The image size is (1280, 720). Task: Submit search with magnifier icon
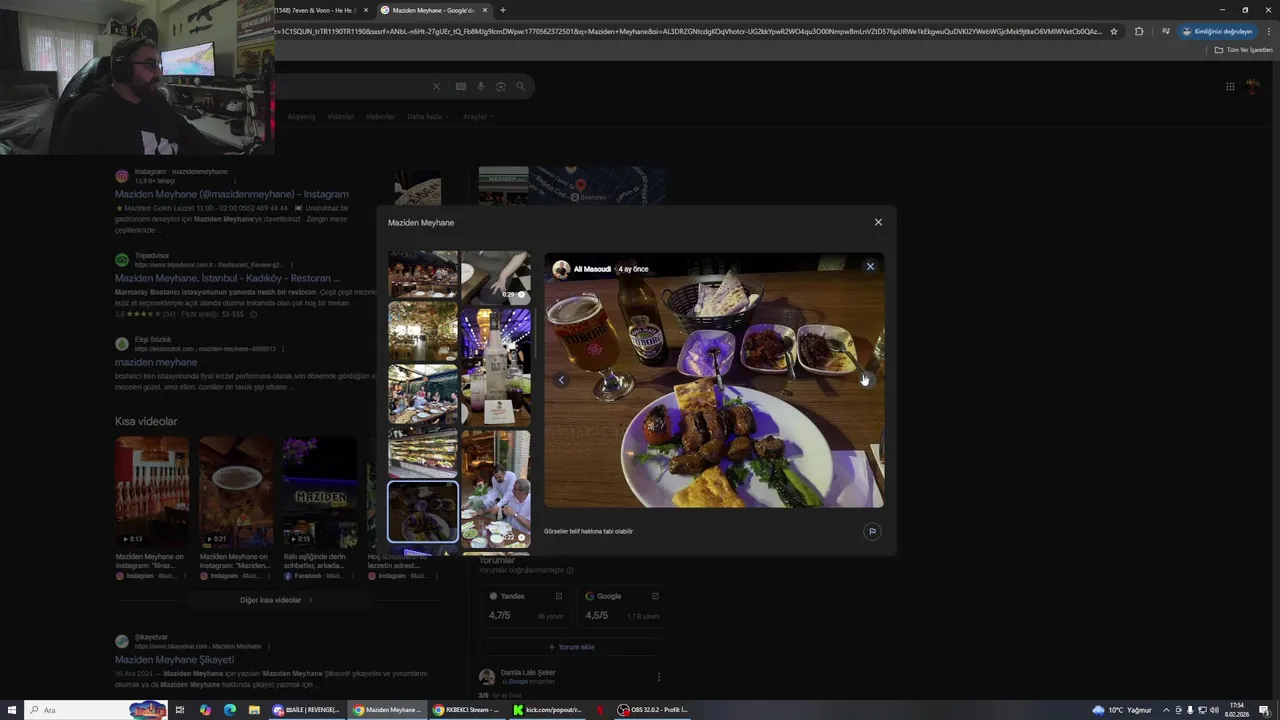520,87
